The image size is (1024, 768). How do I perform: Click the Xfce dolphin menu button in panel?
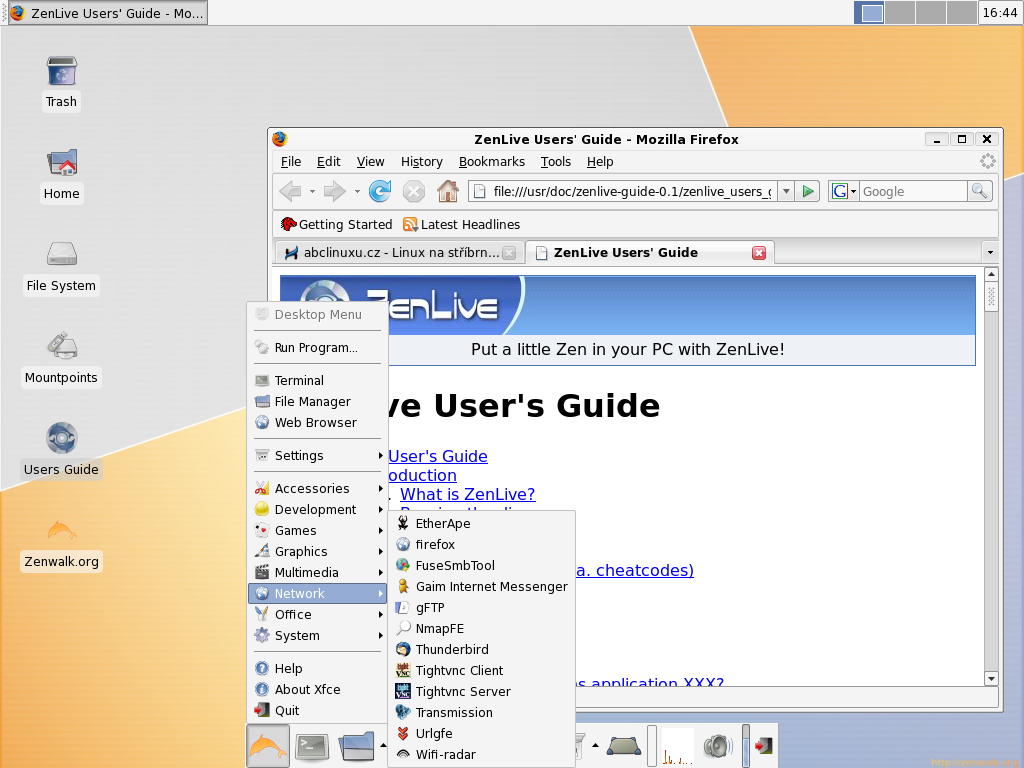pos(268,745)
